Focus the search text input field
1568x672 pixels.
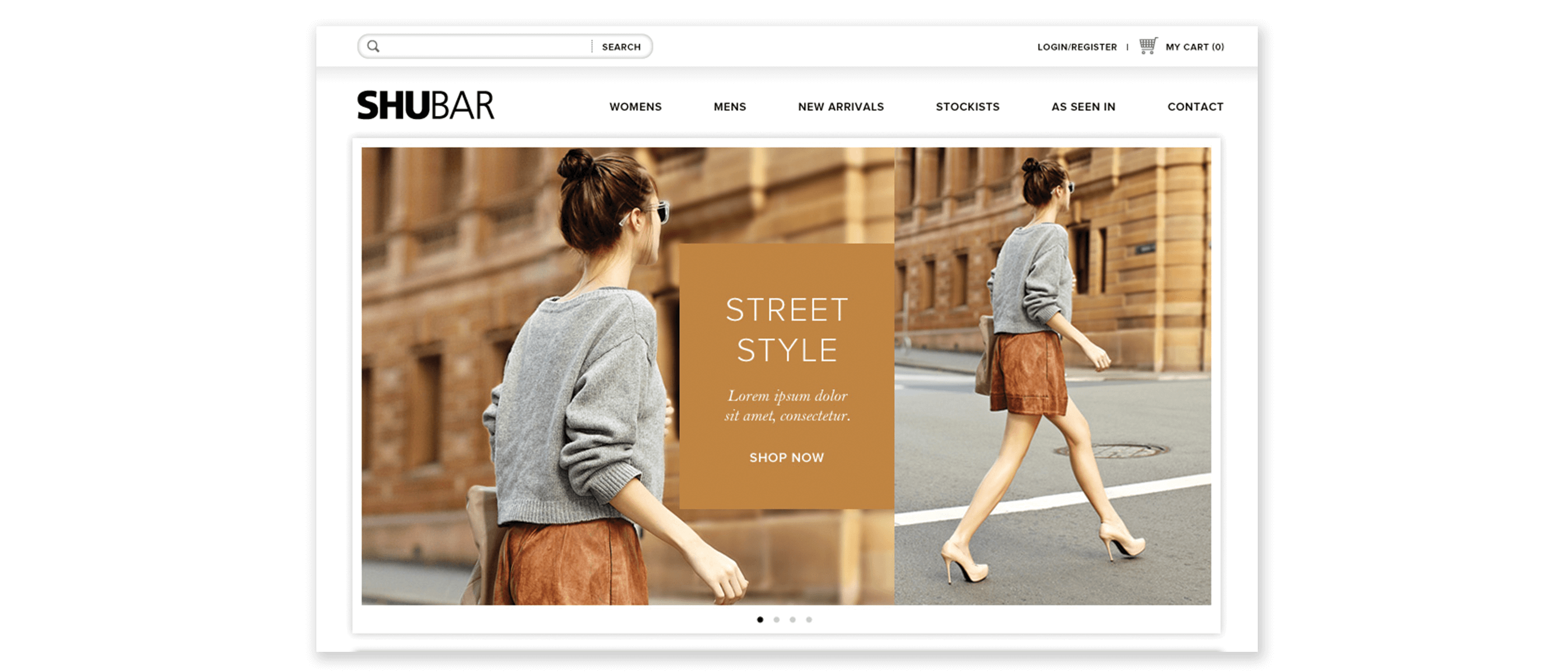[x=485, y=46]
